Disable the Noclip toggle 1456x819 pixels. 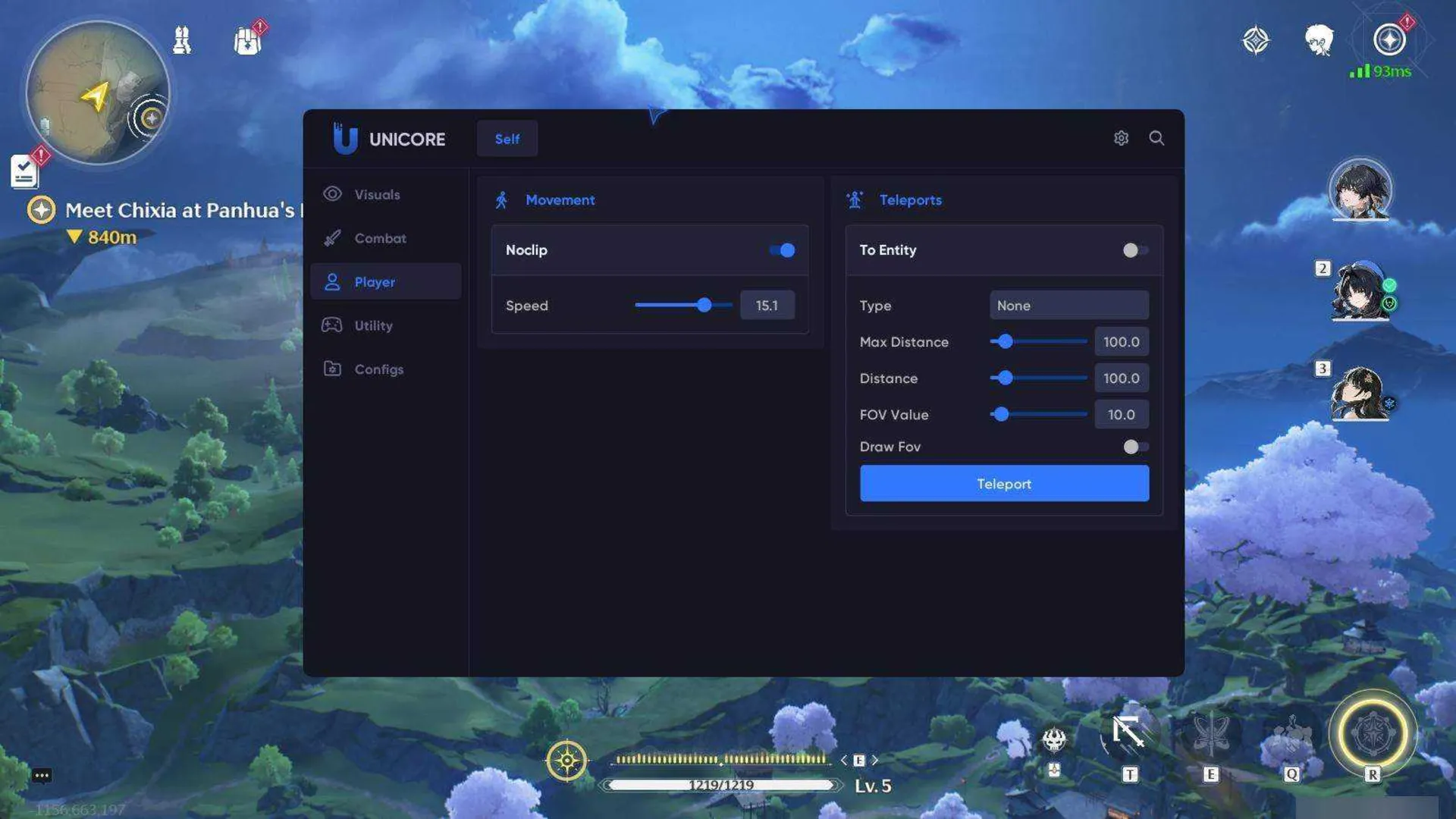coord(782,250)
